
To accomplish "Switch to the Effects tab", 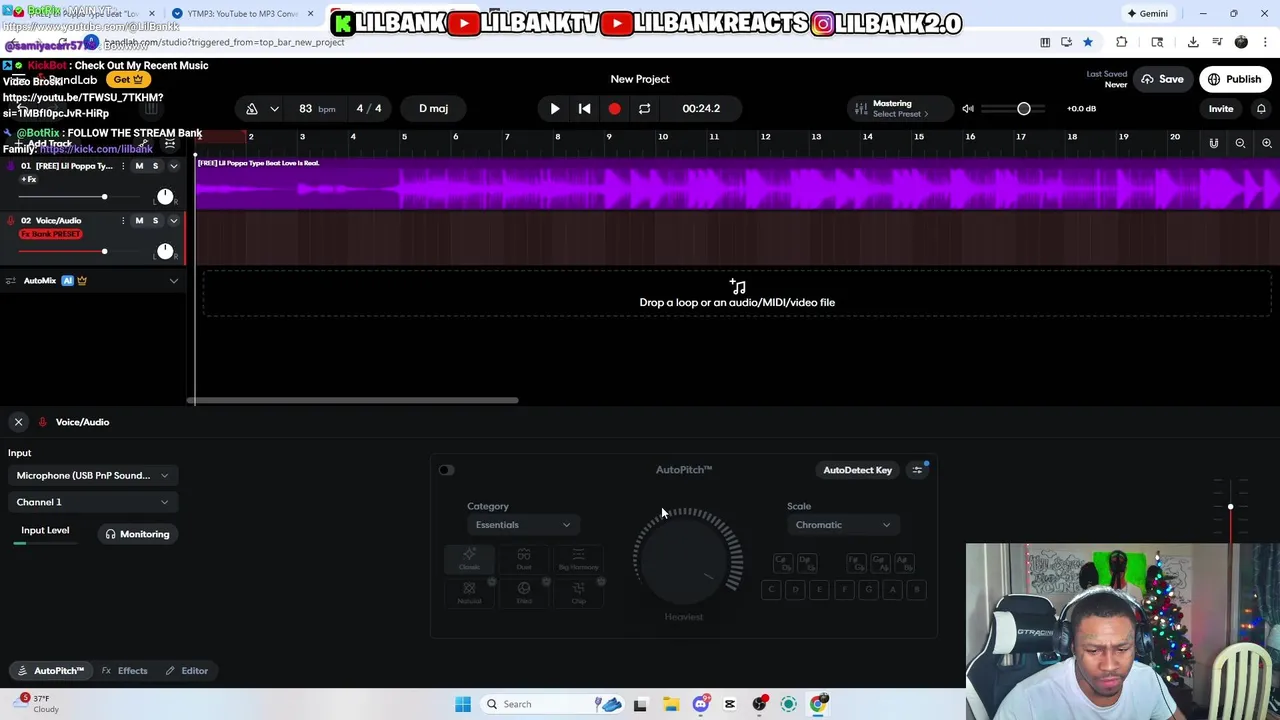I will pos(124,671).
